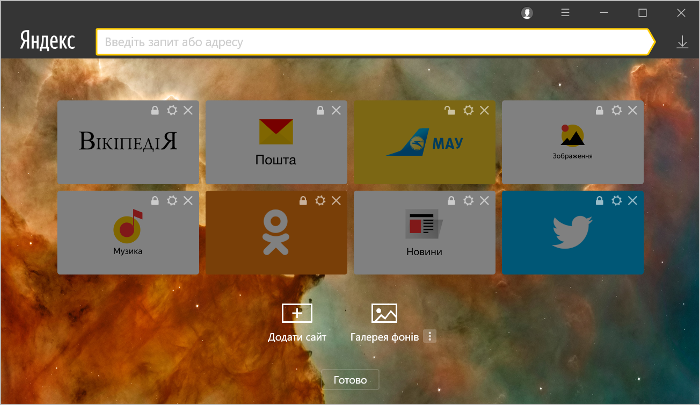Open settings gear of the Зображення tile
Image resolution: width=700 pixels, height=405 pixels.
pos(617,110)
